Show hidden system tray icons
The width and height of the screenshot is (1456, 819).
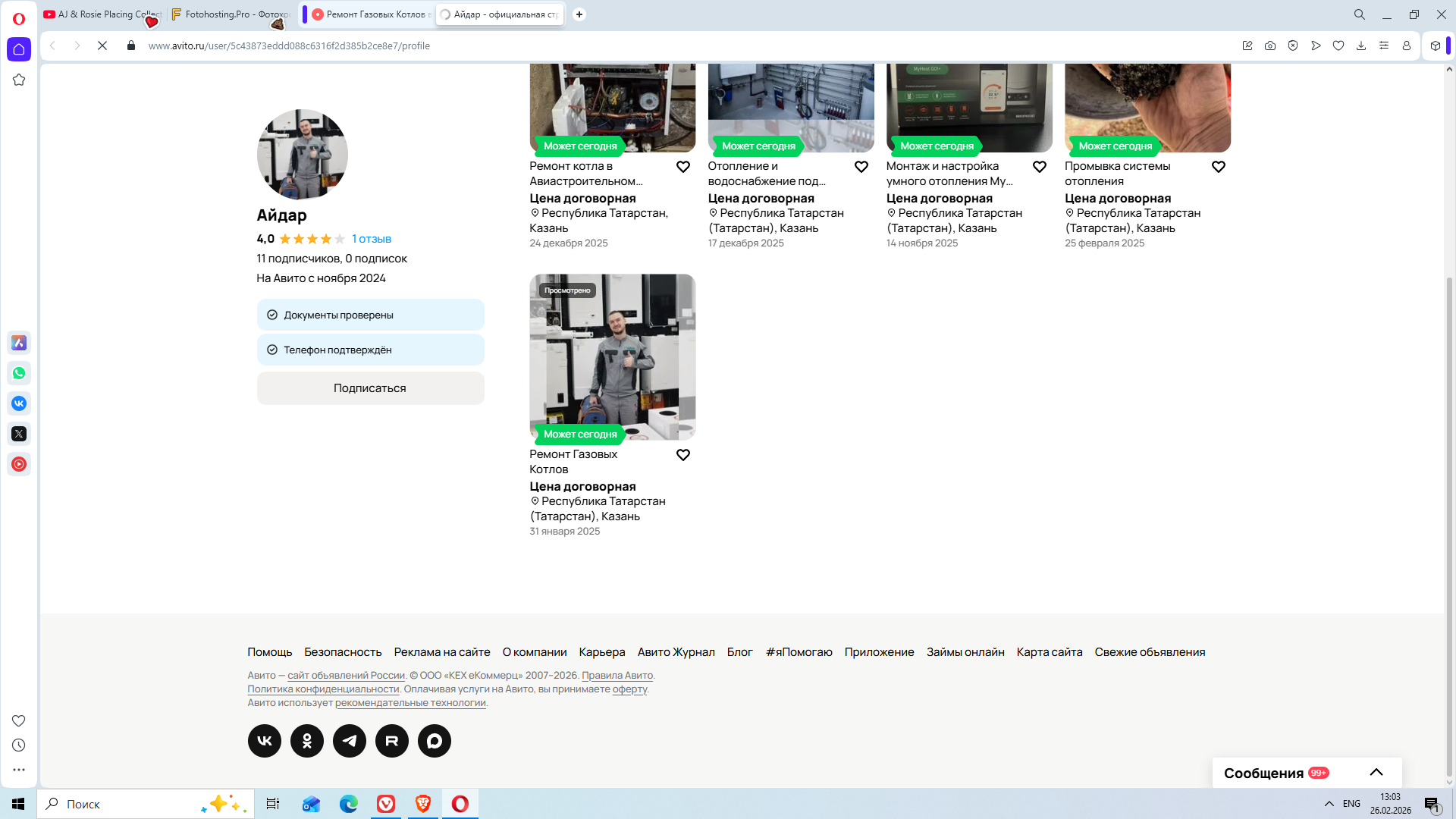(1329, 804)
